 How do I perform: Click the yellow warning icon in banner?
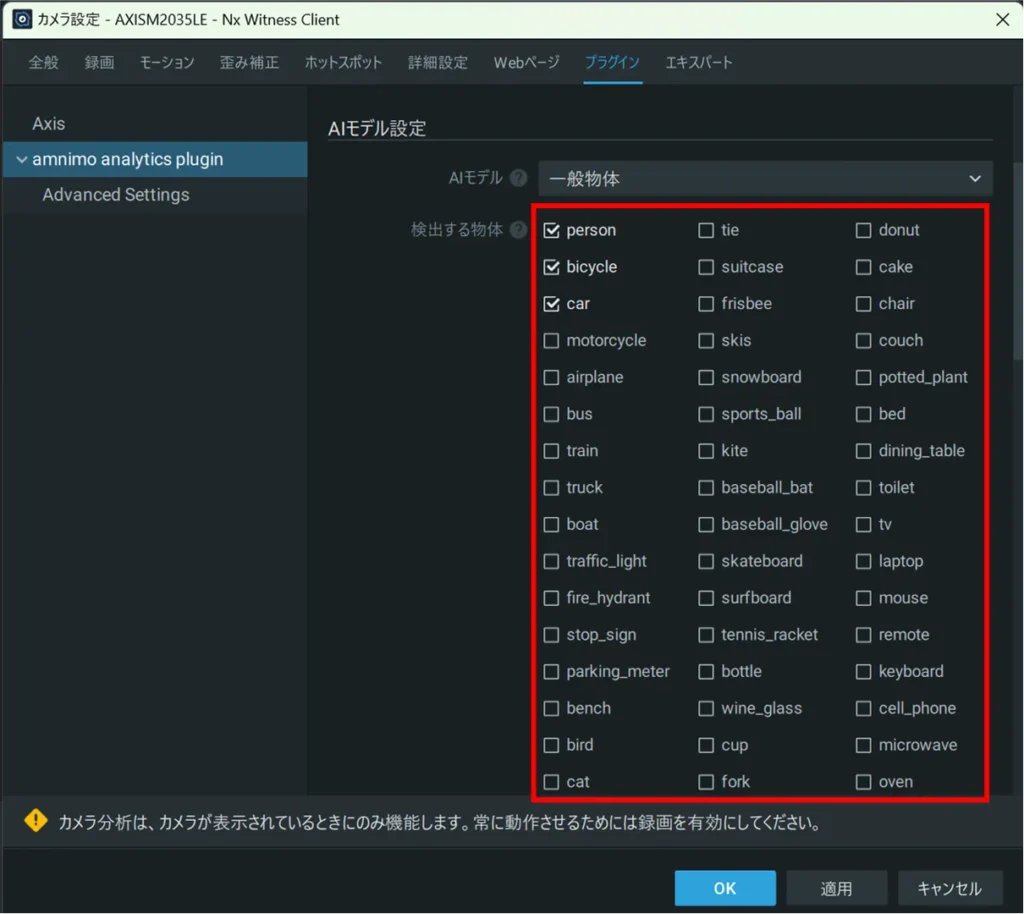pos(36,822)
